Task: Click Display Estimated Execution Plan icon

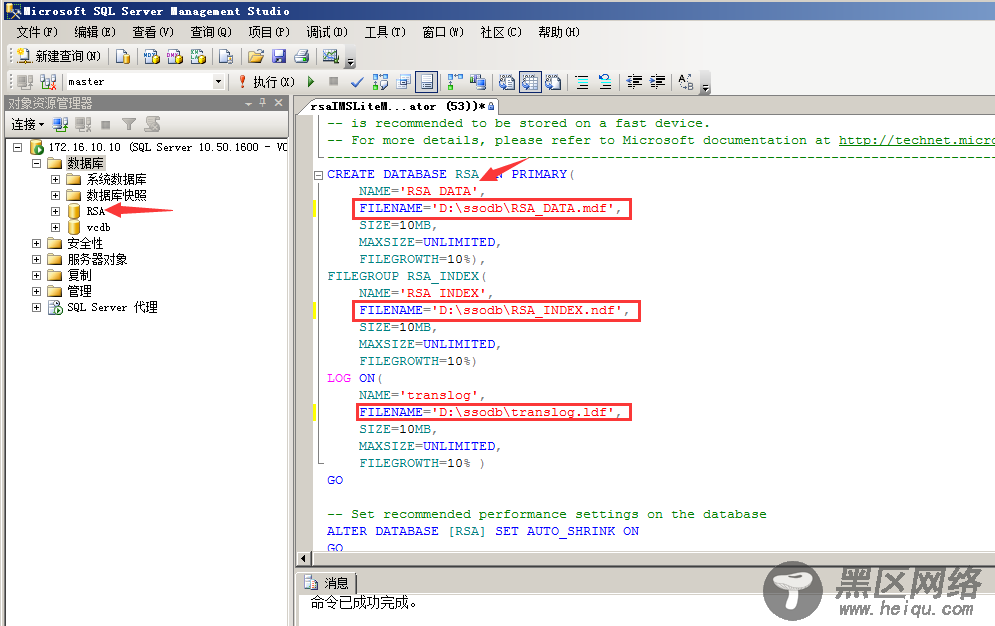Action: [x=380, y=82]
